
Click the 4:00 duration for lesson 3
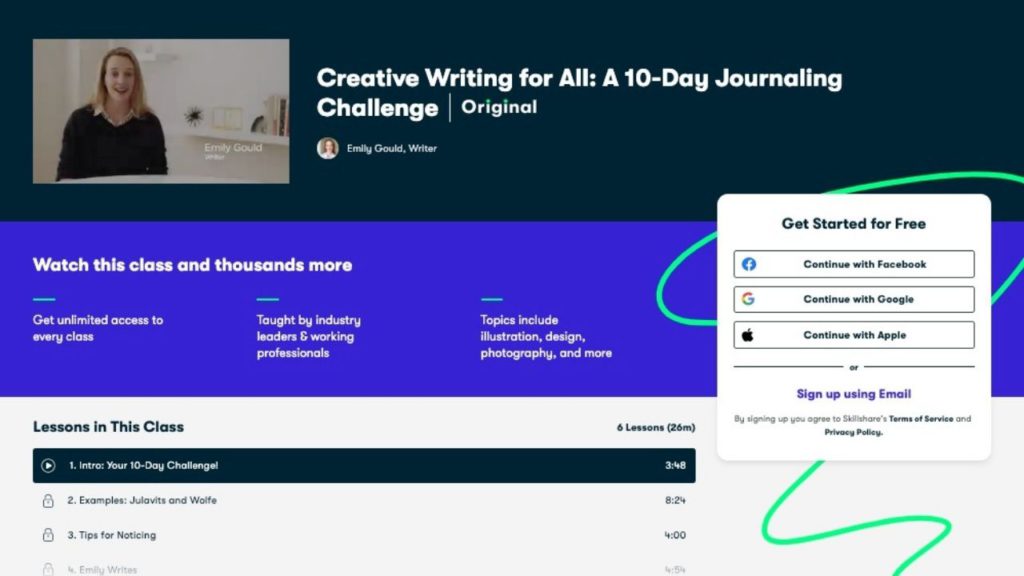point(675,535)
